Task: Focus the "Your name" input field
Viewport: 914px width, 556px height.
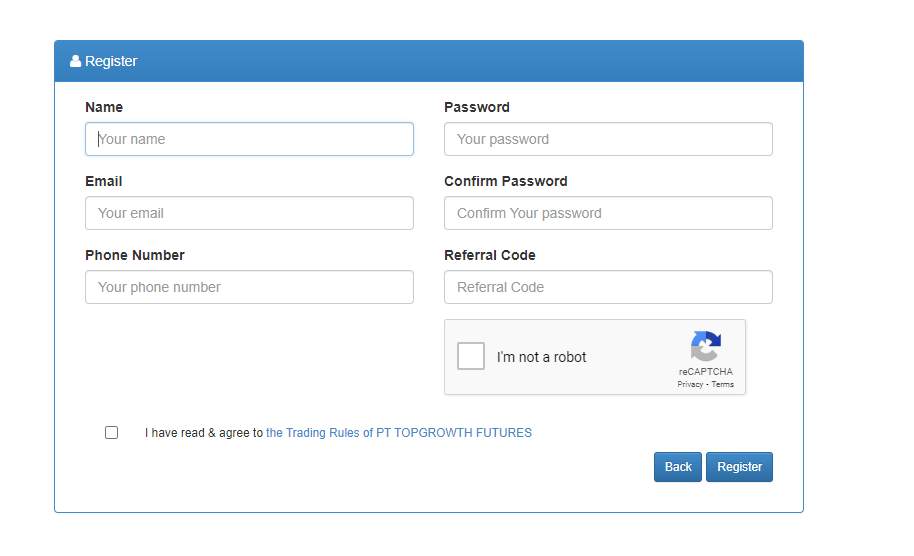Action: [249, 139]
